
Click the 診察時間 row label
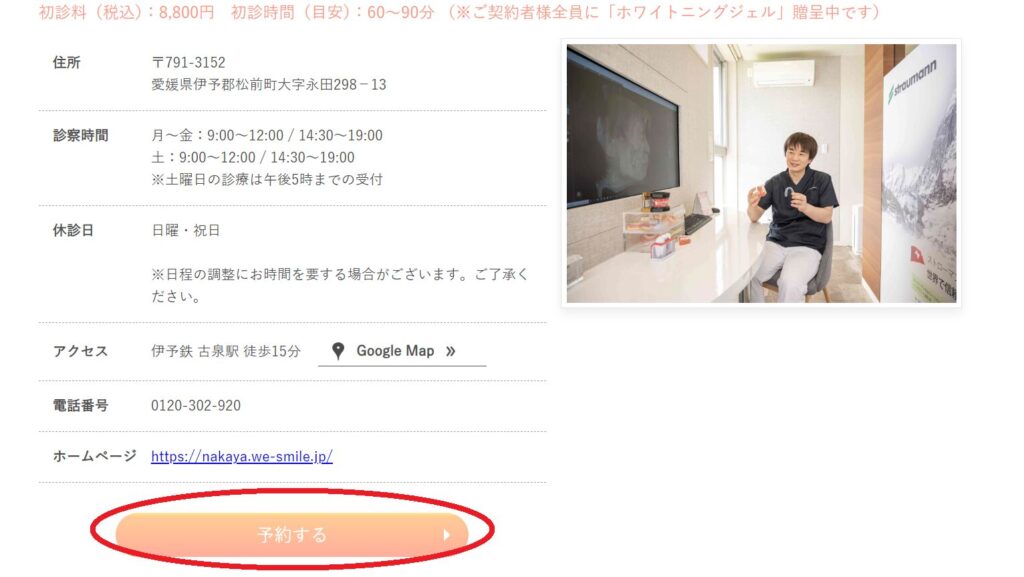[x=80, y=135]
